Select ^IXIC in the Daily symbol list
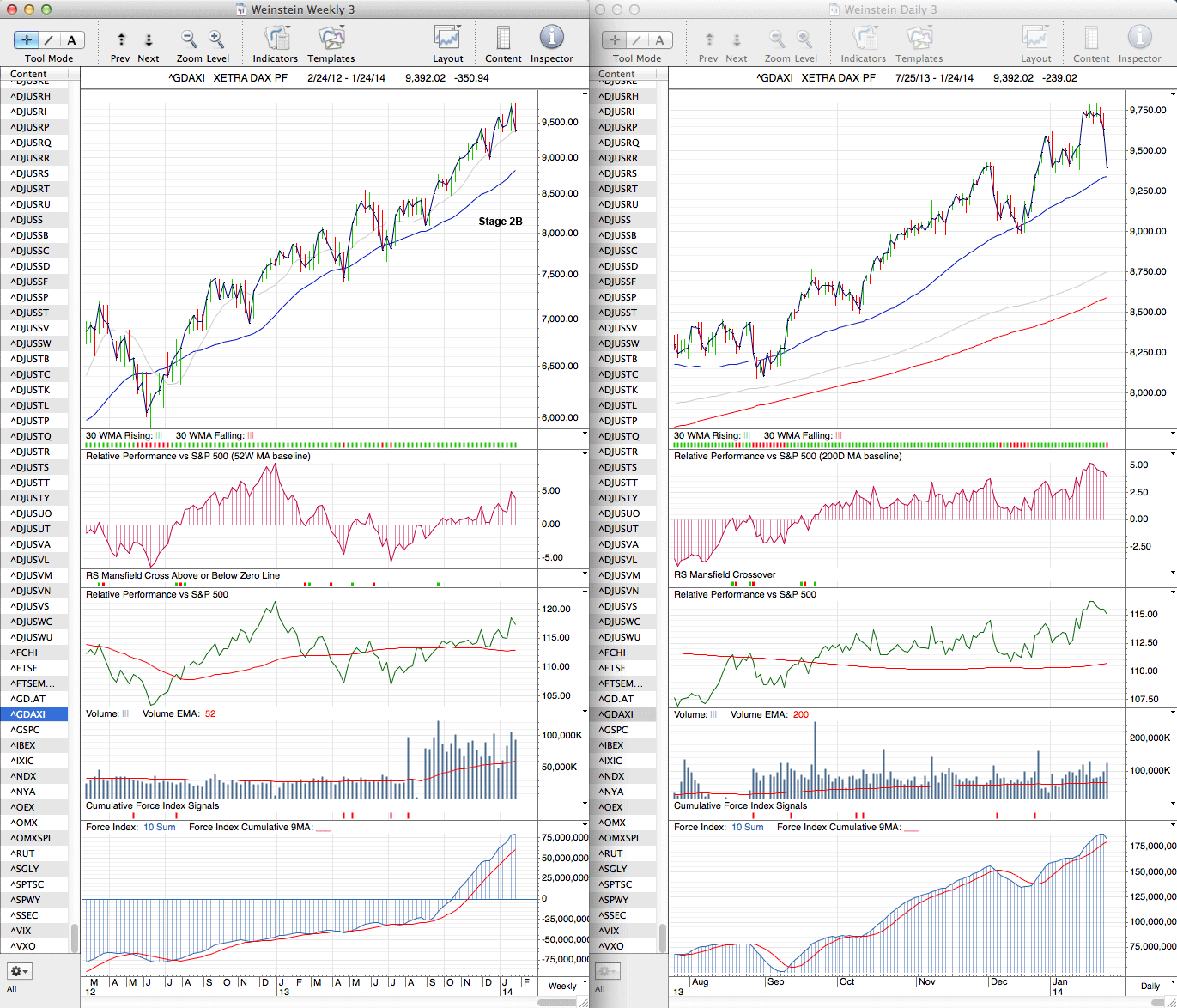This screenshot has height=1008, width=1177. [x=623, y=761]
